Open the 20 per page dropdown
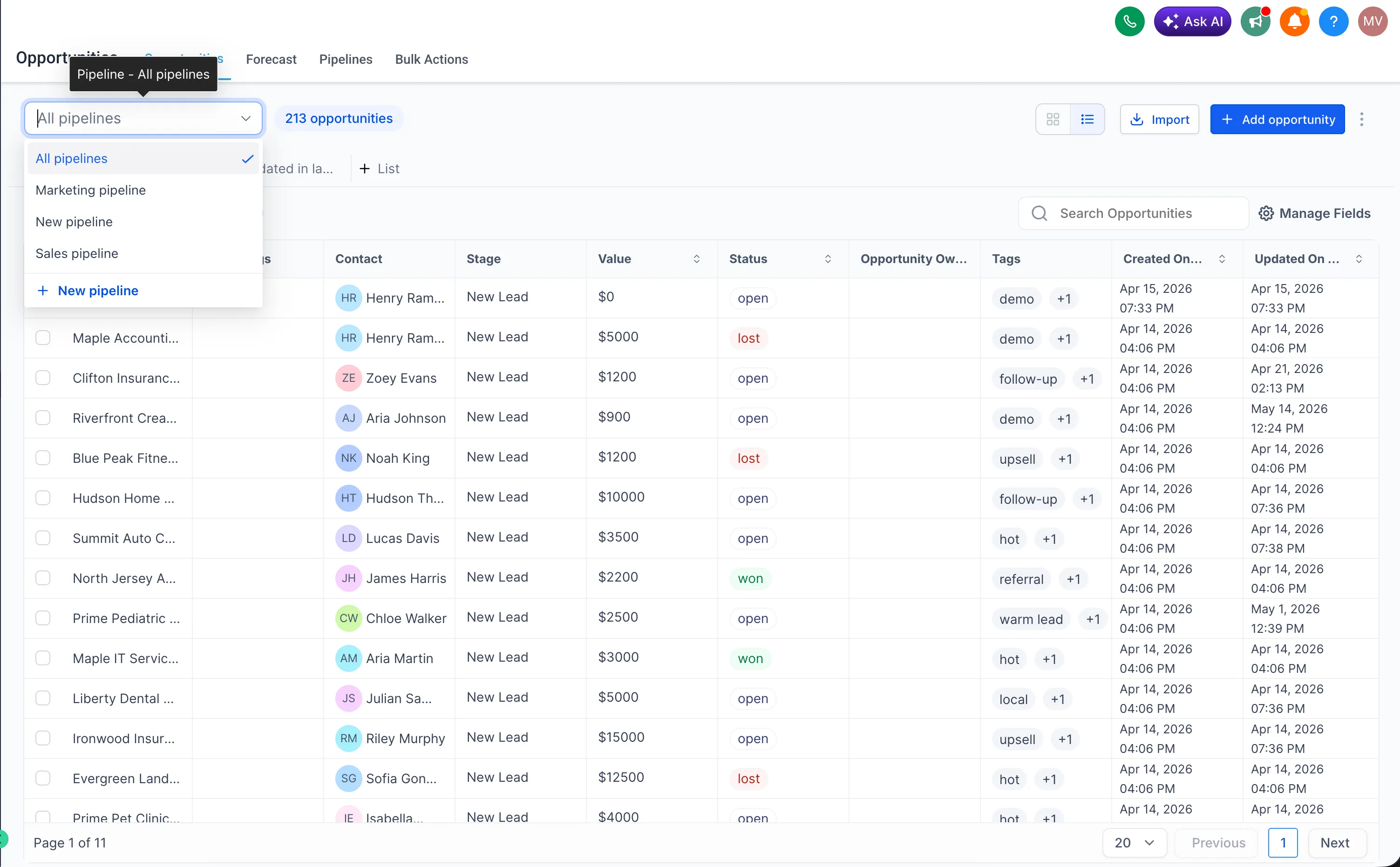This screenshot has height=867, width=1400. pos(1134,843)
